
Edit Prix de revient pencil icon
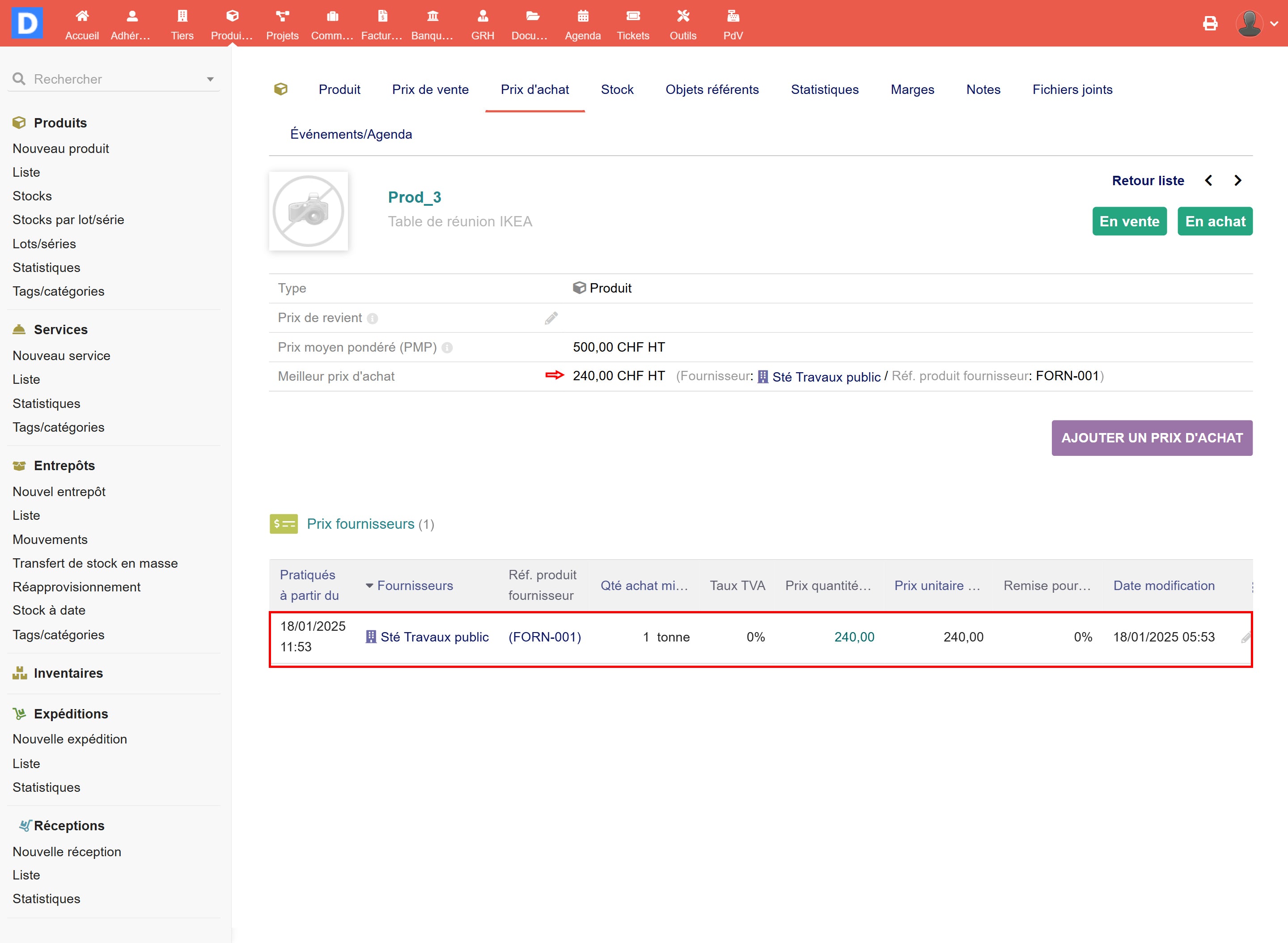[551, 319]
